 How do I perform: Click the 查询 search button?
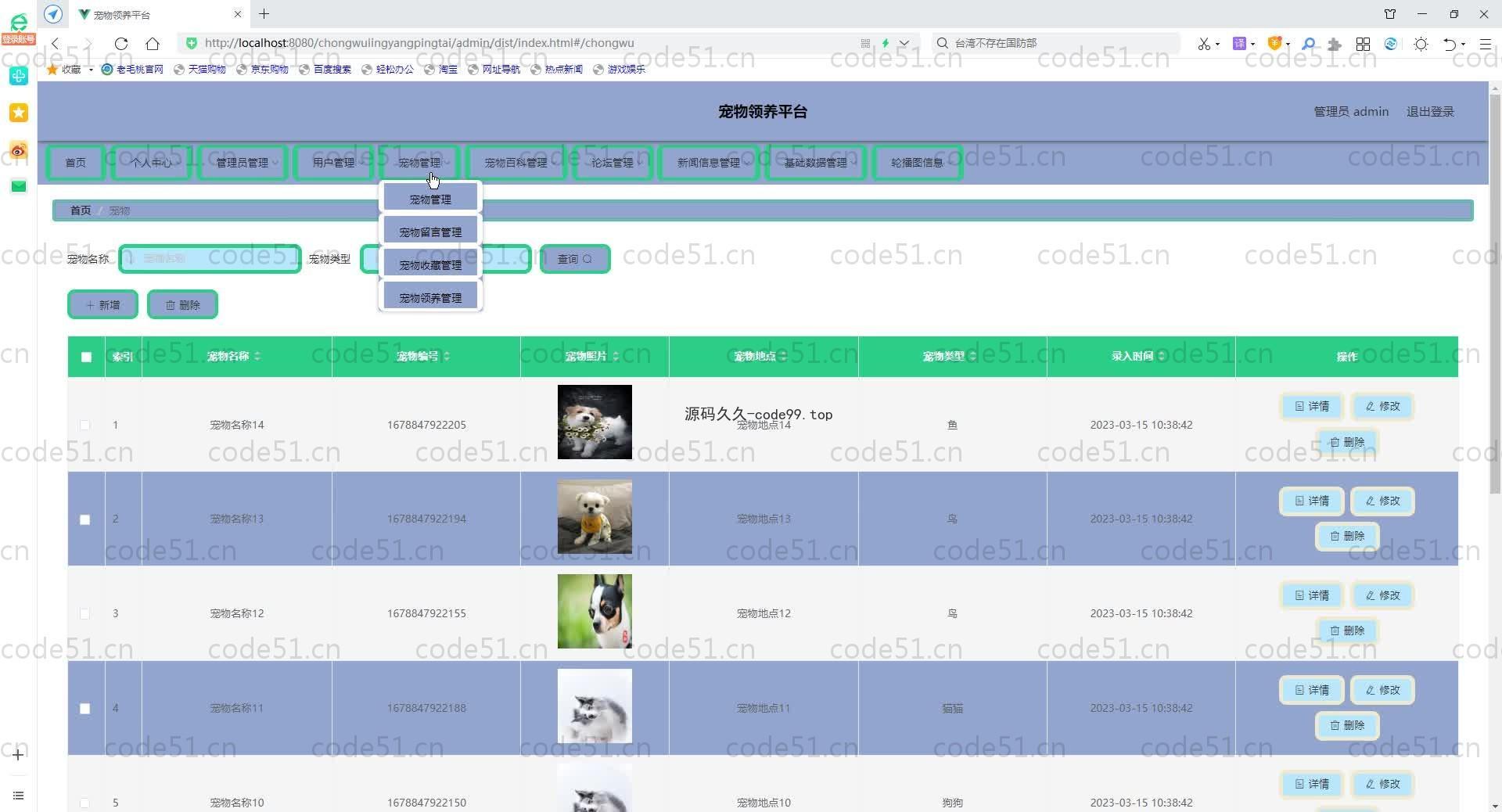coord(575,259)
